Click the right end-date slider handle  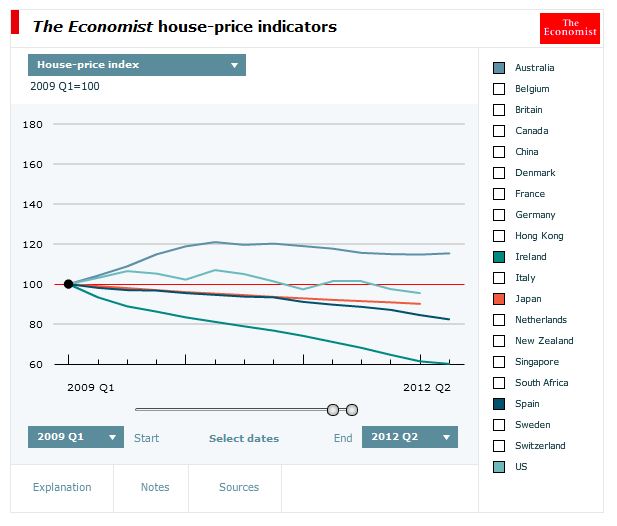point(352,410)
